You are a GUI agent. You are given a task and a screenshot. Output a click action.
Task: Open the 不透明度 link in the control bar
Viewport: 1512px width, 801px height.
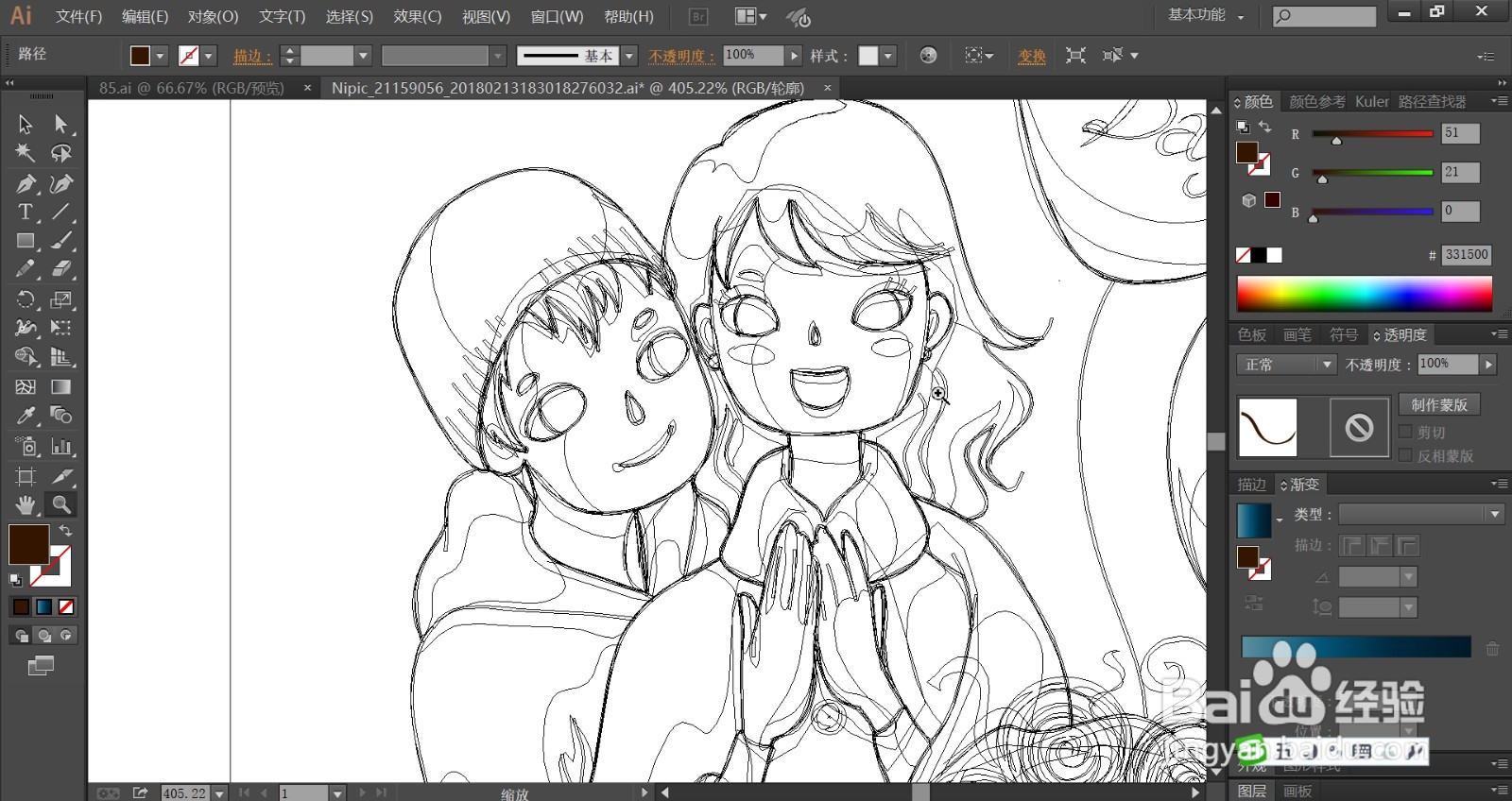(681, 57)
